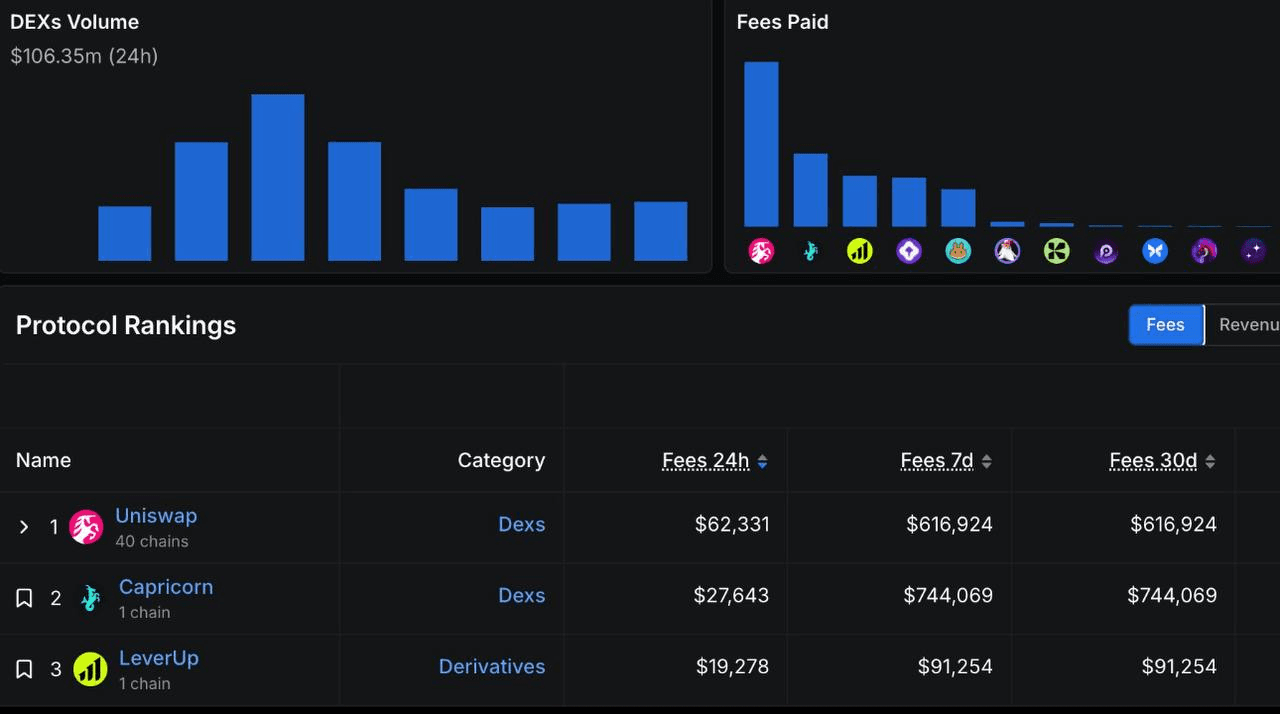
Task: Click the Name column header
Action: coord(44,460)
